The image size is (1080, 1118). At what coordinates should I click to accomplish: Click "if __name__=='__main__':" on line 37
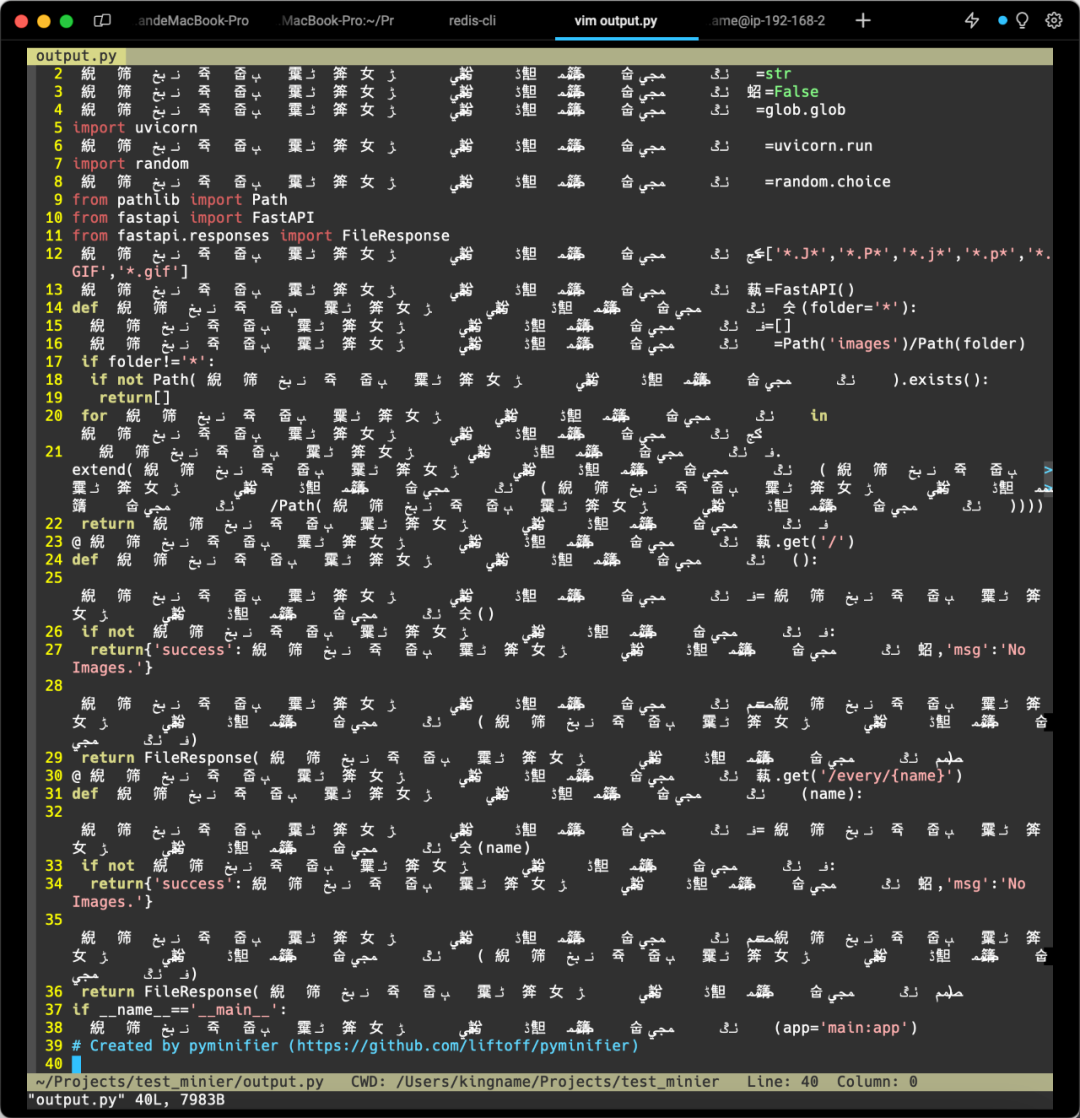[180, 1010]
